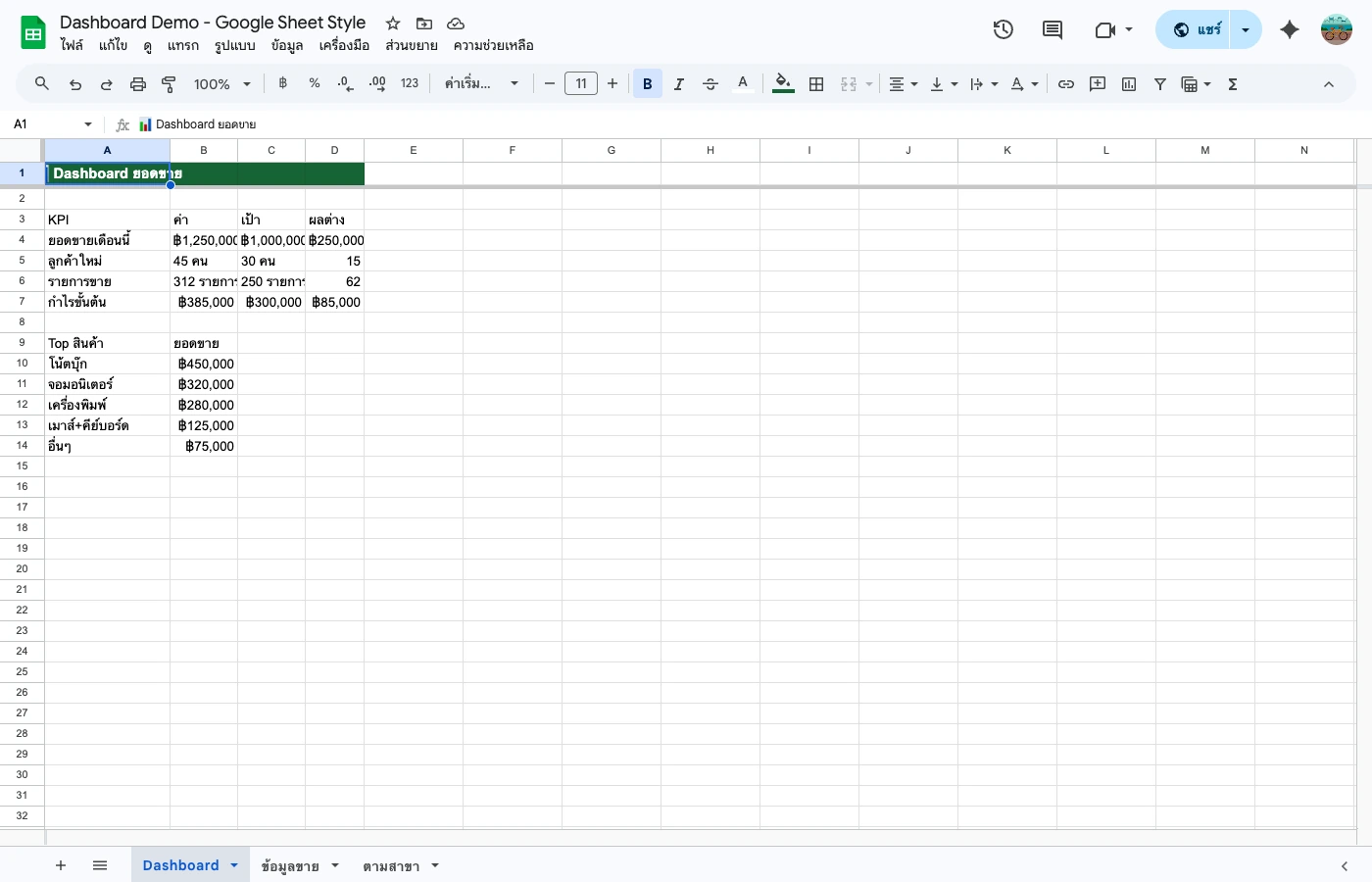Screen dimensions: 1372x882
Task: Collapse the toolbar with the chevron
Action: point(1329,83)
